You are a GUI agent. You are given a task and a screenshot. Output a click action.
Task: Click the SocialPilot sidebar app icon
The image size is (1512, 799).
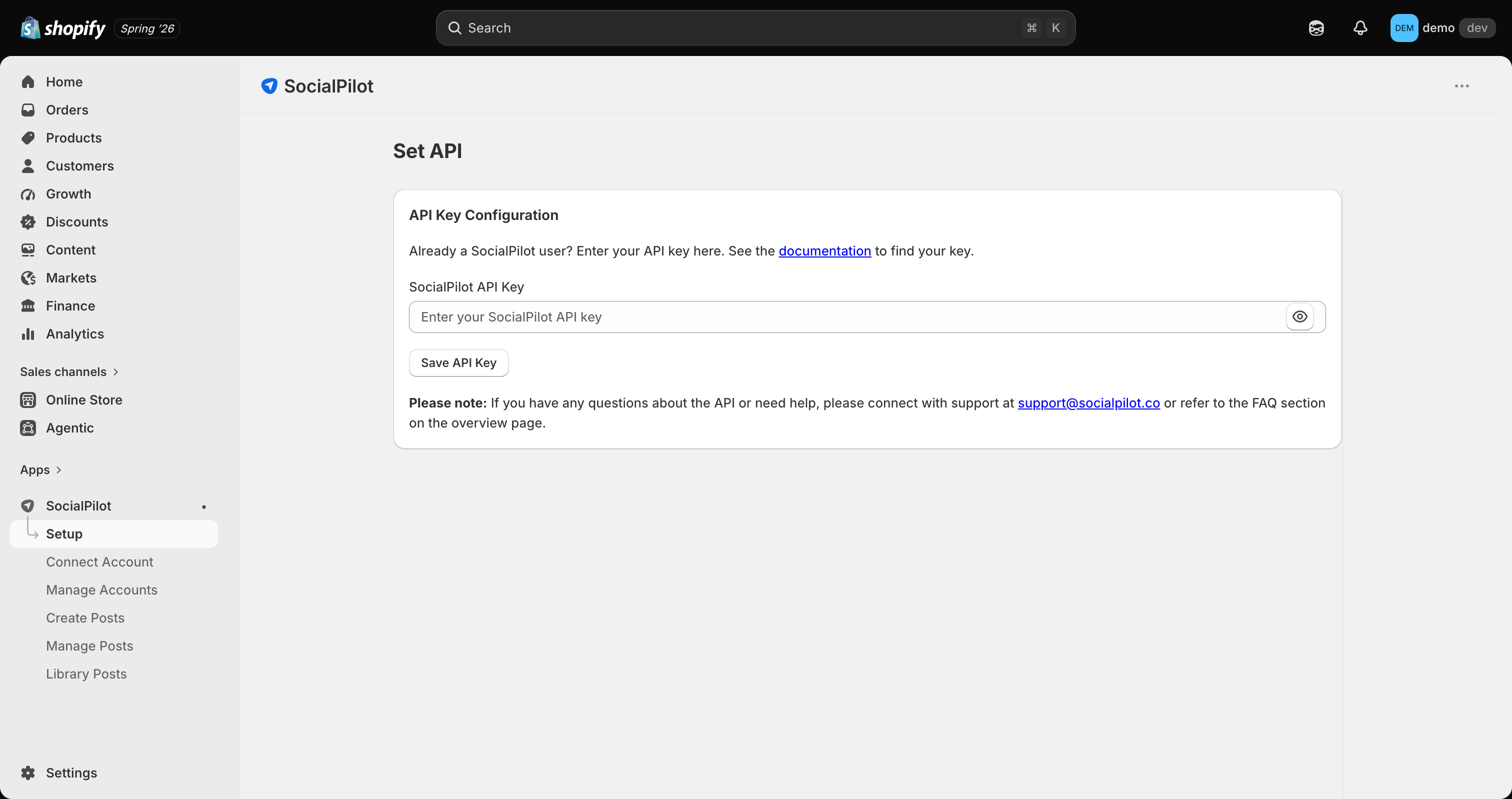pyautogui.click(x=27, y=505)
